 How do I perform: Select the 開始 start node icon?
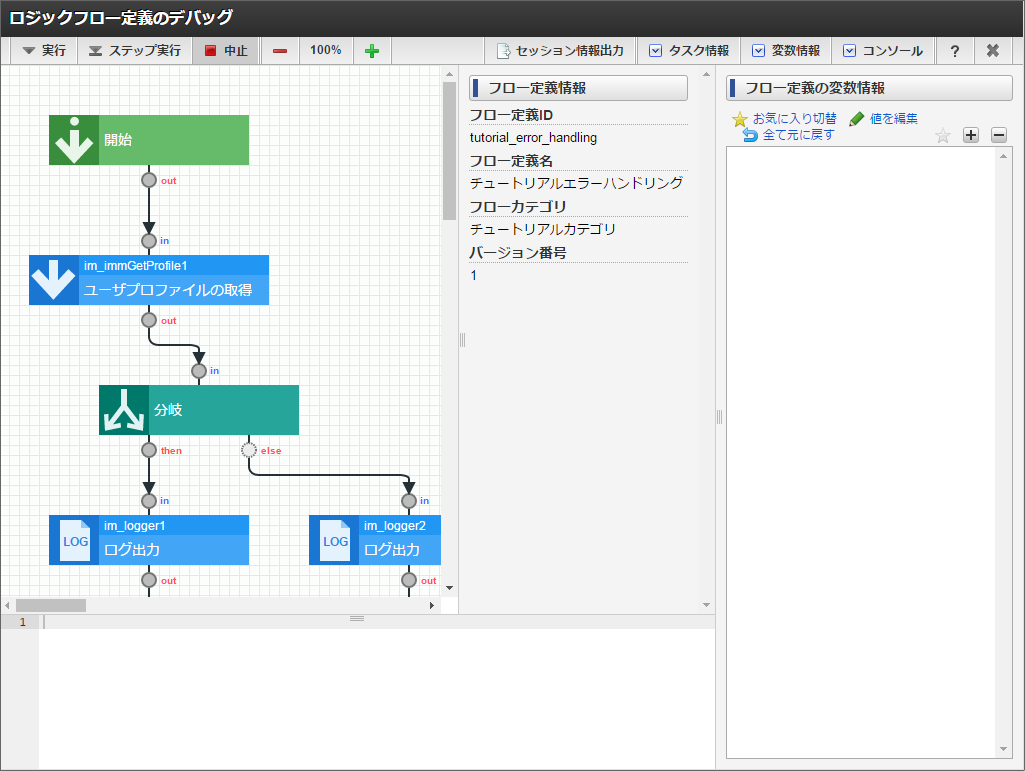point(74,140)
